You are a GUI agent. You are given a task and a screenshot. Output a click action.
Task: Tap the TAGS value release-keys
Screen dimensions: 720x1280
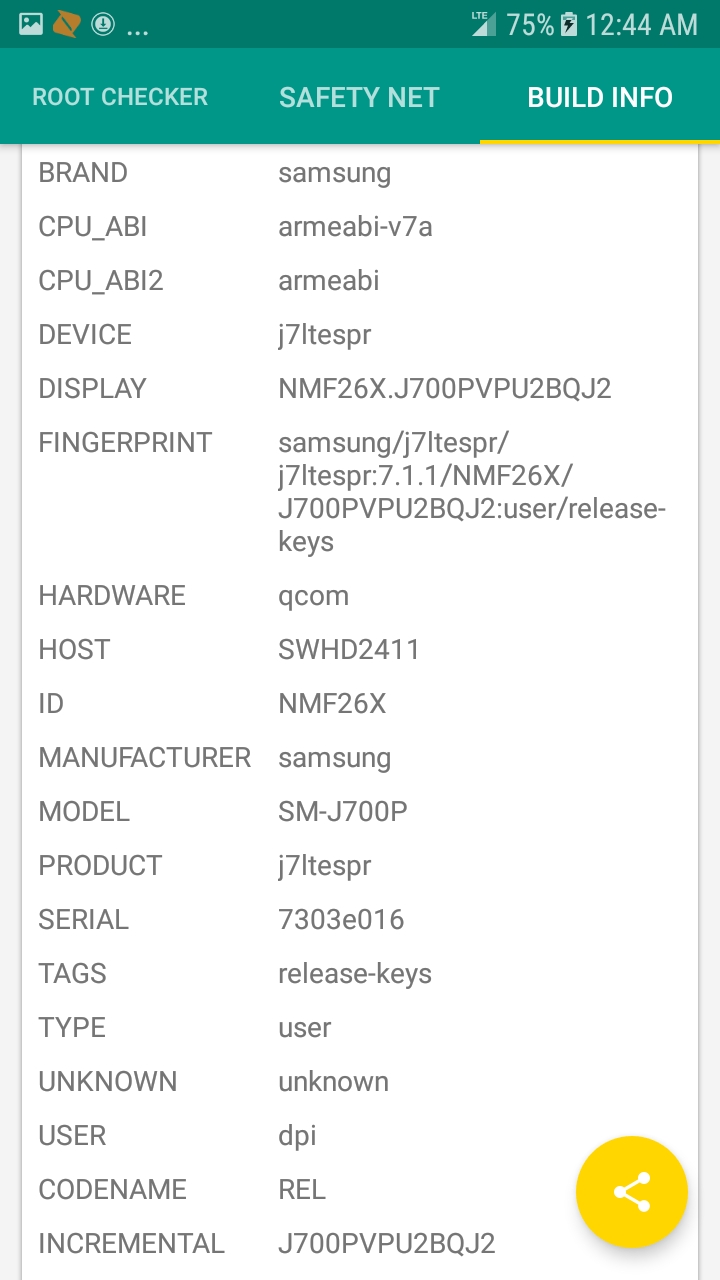[355, 974]
